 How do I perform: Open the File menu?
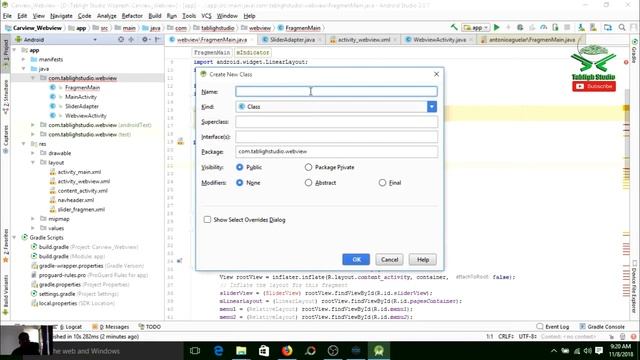tap(7, 16)
